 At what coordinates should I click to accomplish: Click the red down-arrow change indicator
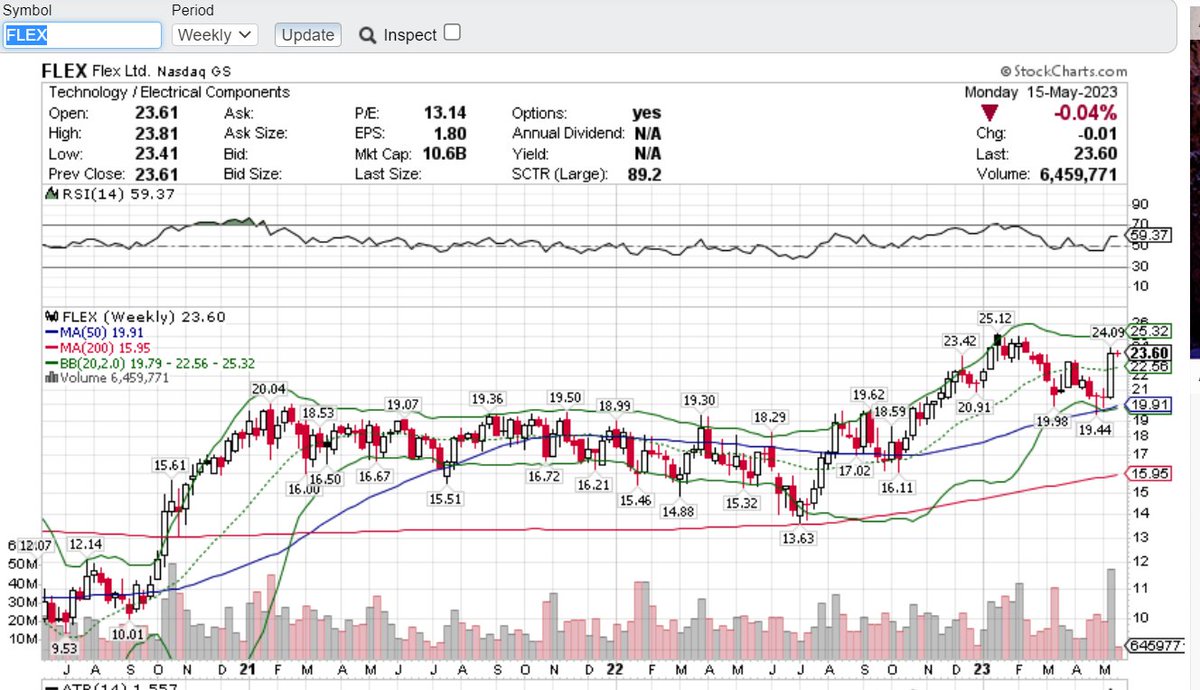(991, 113)
